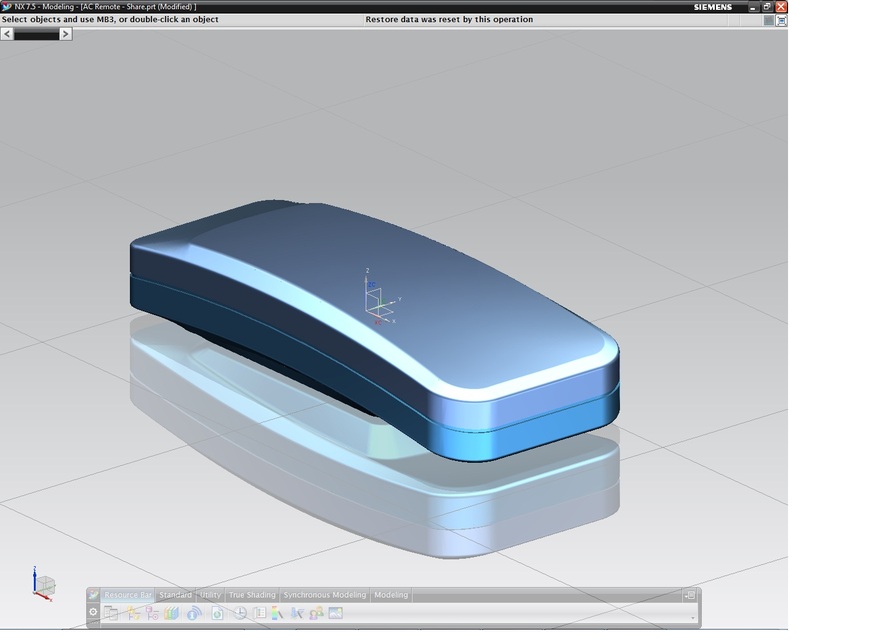Screen dimensions: 873x640
Task: Open the Part Navigator panel
Action: coord(154,612)
